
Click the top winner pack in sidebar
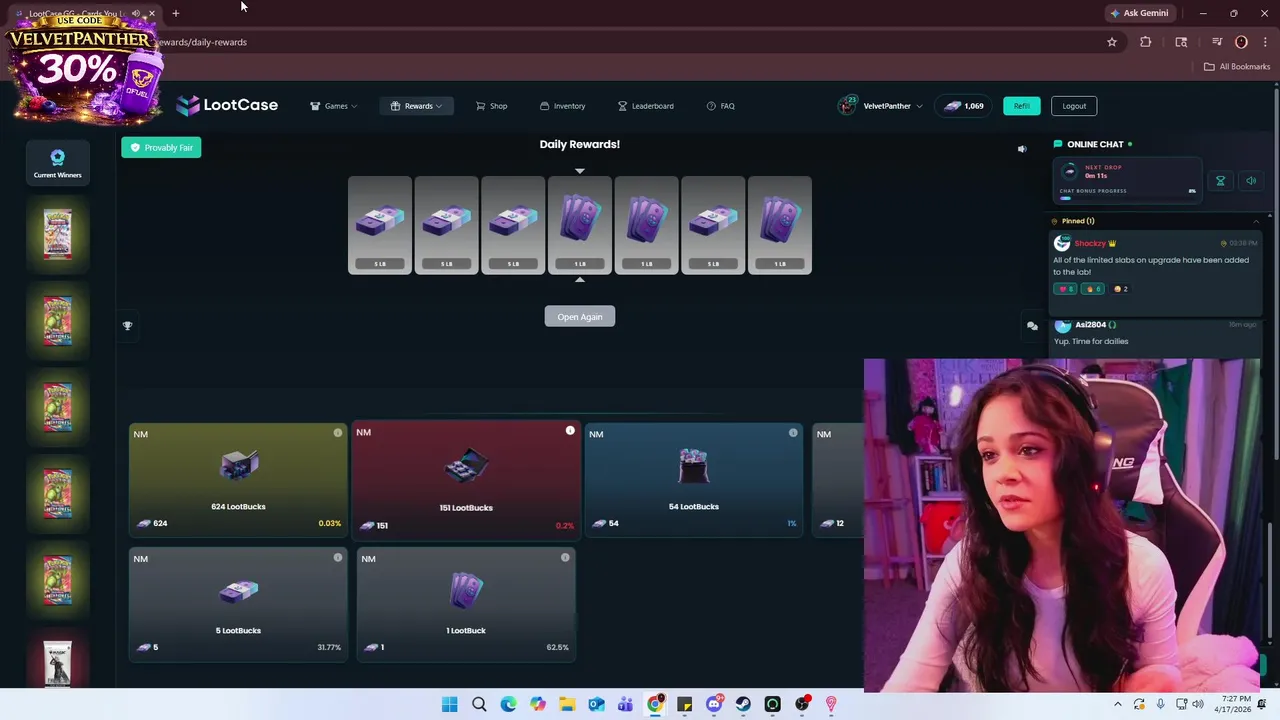point(58,234)
